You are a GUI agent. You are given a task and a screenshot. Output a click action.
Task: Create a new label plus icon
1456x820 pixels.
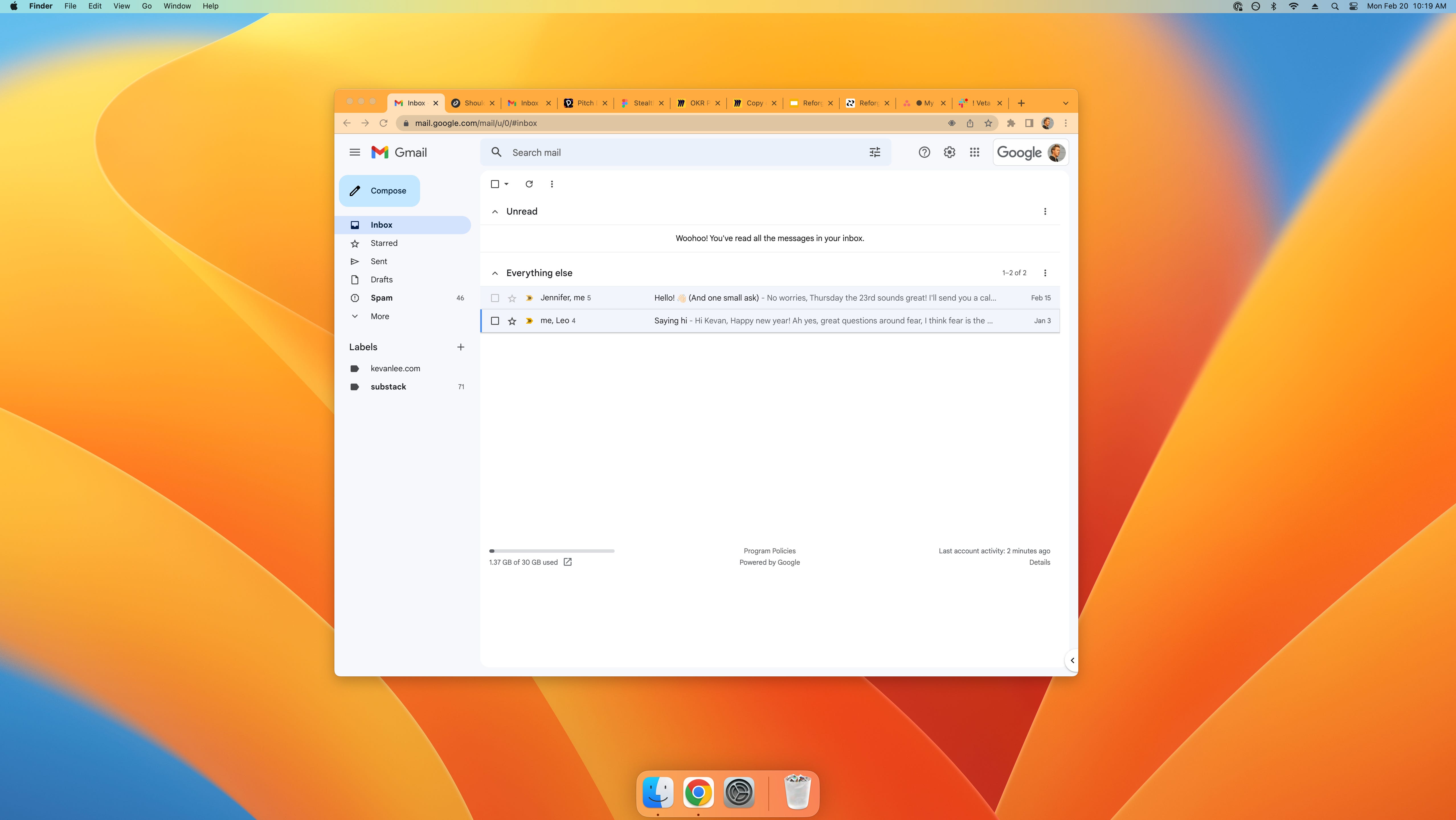coord(460,347)
